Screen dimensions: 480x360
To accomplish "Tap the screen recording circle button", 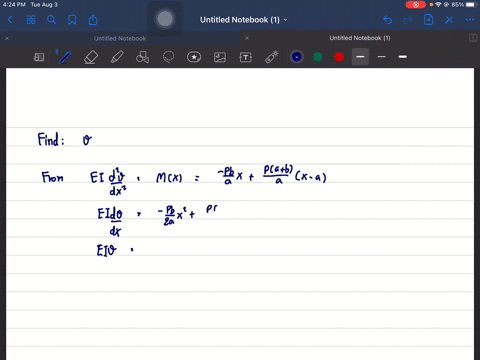I will tap(165, 19).
